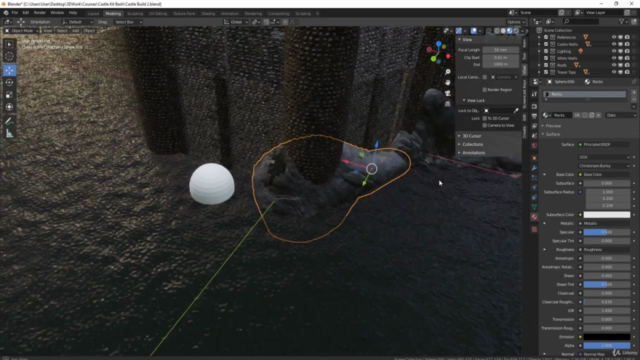The height and width of the screenshot is (360, 640).
Task: Toggle the camera view icon
Action: (448, 93)
